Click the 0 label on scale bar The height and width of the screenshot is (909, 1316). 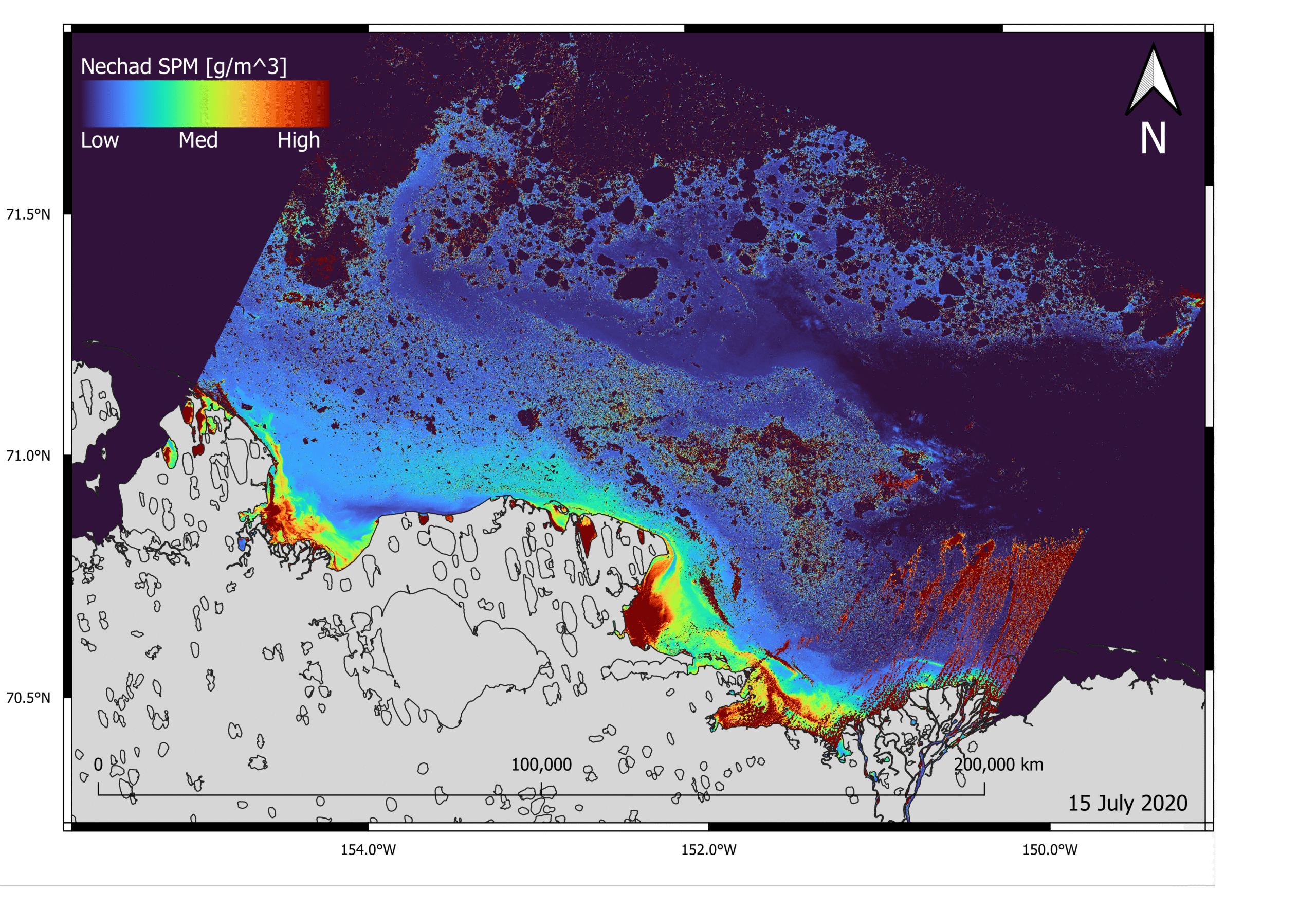pyautogui.click(x=98, y=765)
